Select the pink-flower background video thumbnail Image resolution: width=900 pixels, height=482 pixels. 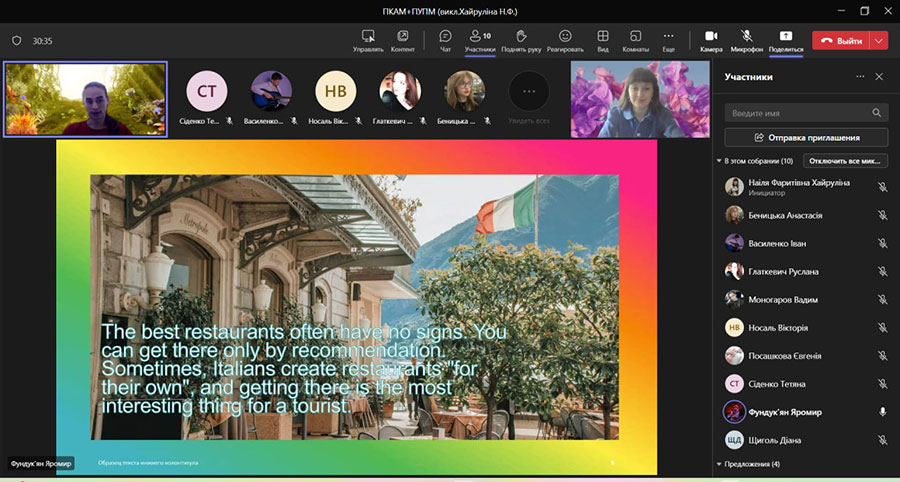pos(639,99)
